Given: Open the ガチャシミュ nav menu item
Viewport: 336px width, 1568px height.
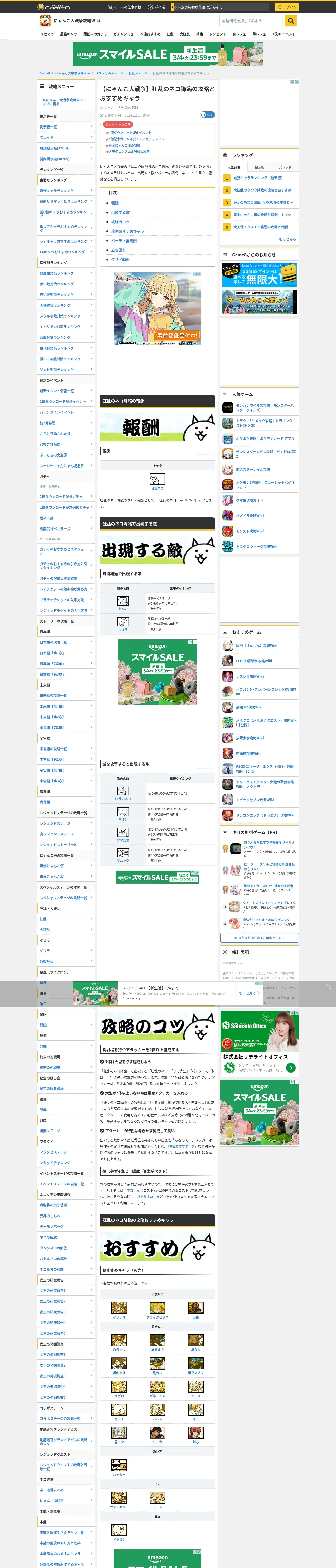Looking at the screenshot, I should point(123,34).
